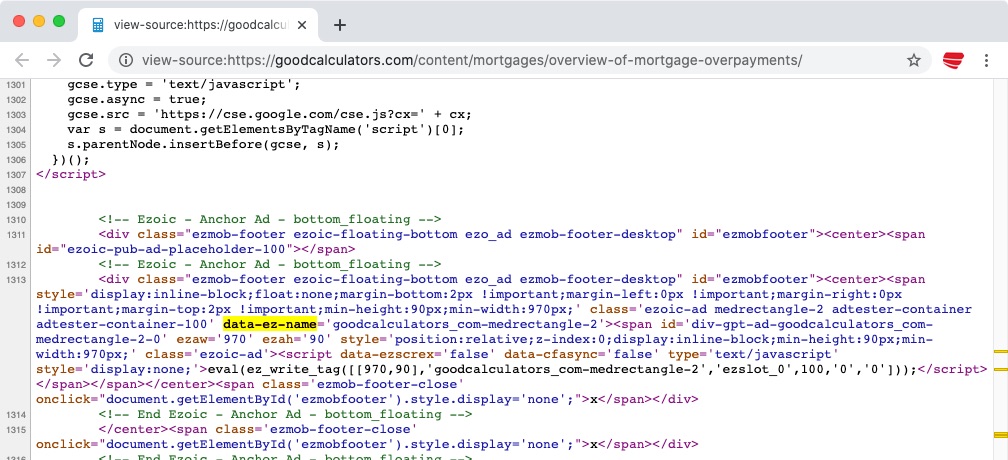This screenshot has width=1008, height=460.
Task: Click the 'gcse.async = true;' line
Action: coord(137,100)
